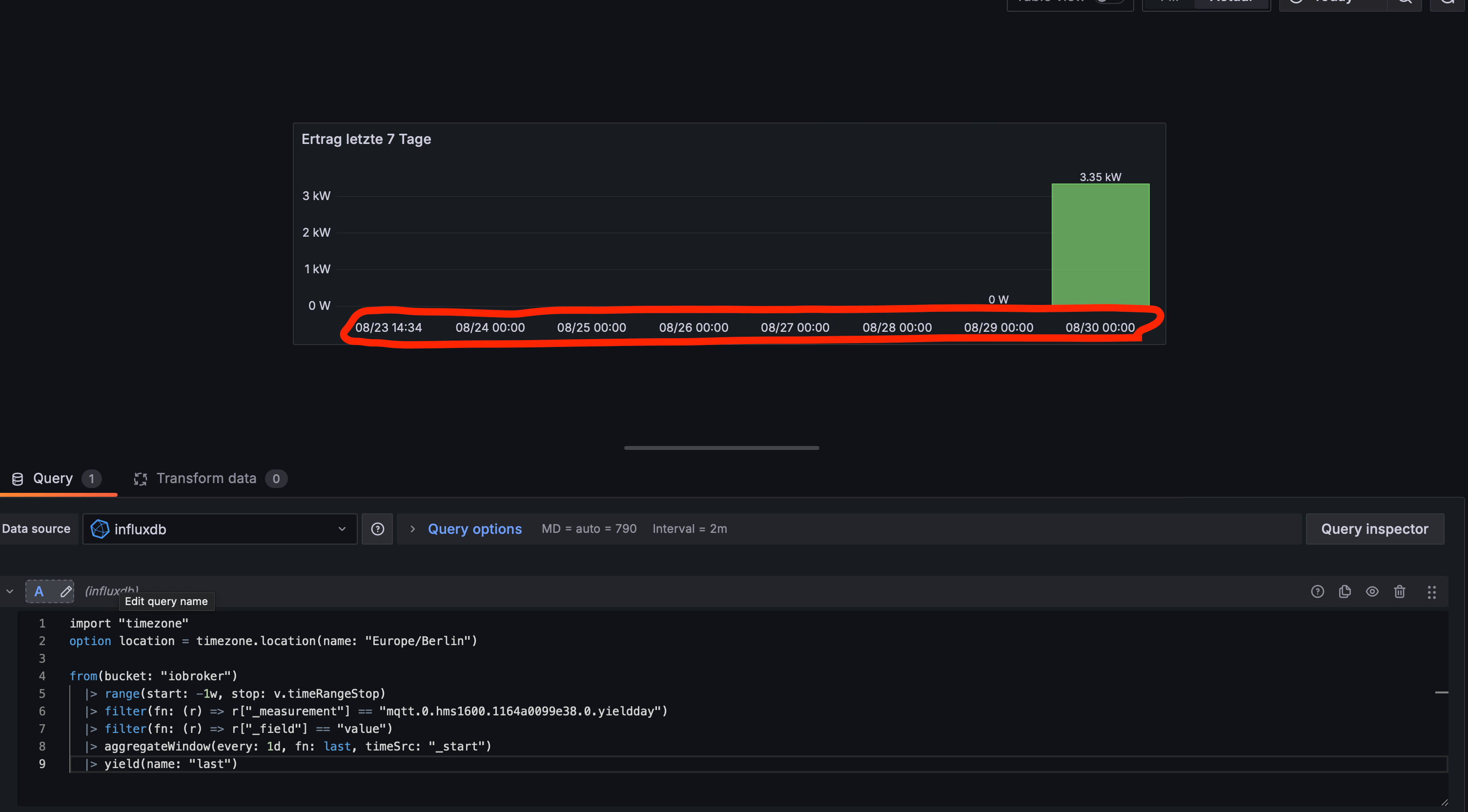Click the query letter A label
Viewport: 1468px width, 812px height.
39,591
